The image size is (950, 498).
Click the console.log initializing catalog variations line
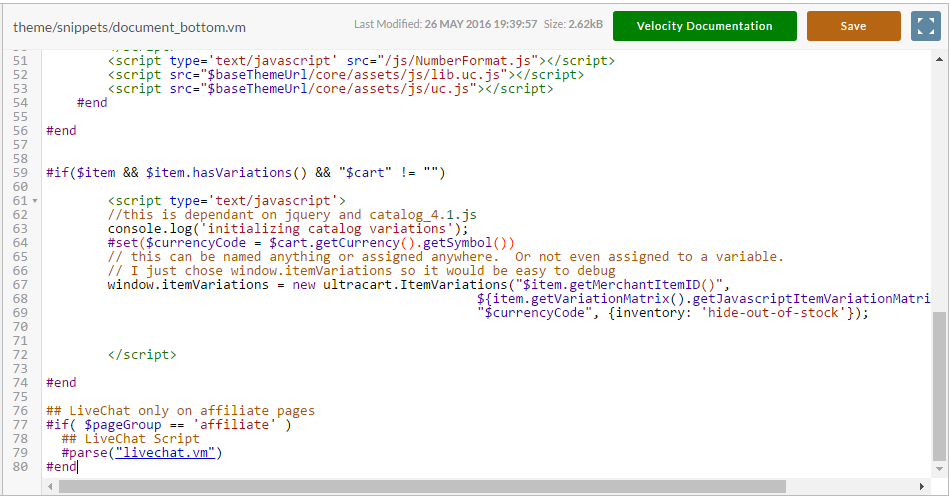[x=288, y=228]
